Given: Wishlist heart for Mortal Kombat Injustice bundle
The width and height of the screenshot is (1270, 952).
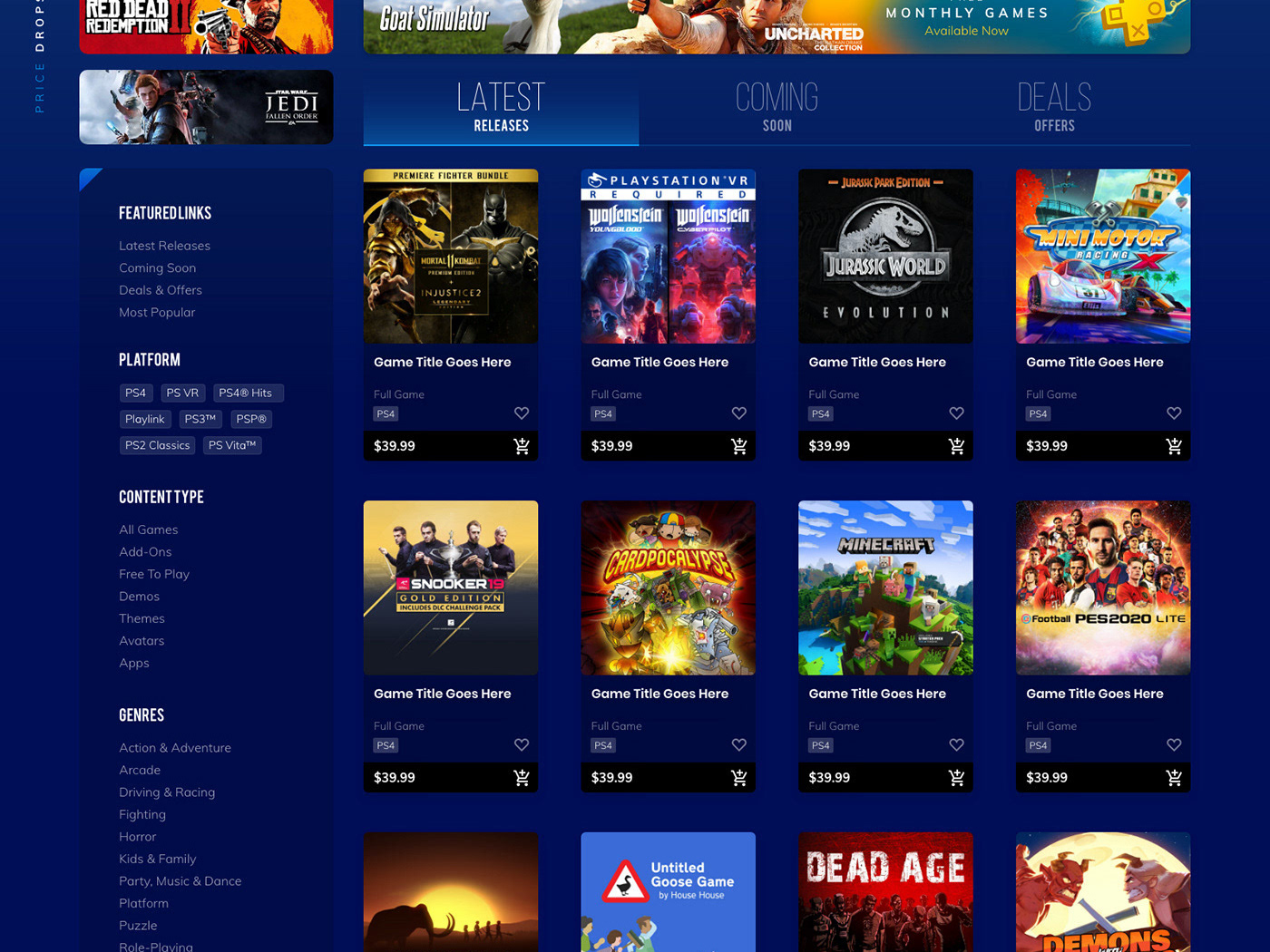Looking at the screenshot, I should click(x=522, y=413).
